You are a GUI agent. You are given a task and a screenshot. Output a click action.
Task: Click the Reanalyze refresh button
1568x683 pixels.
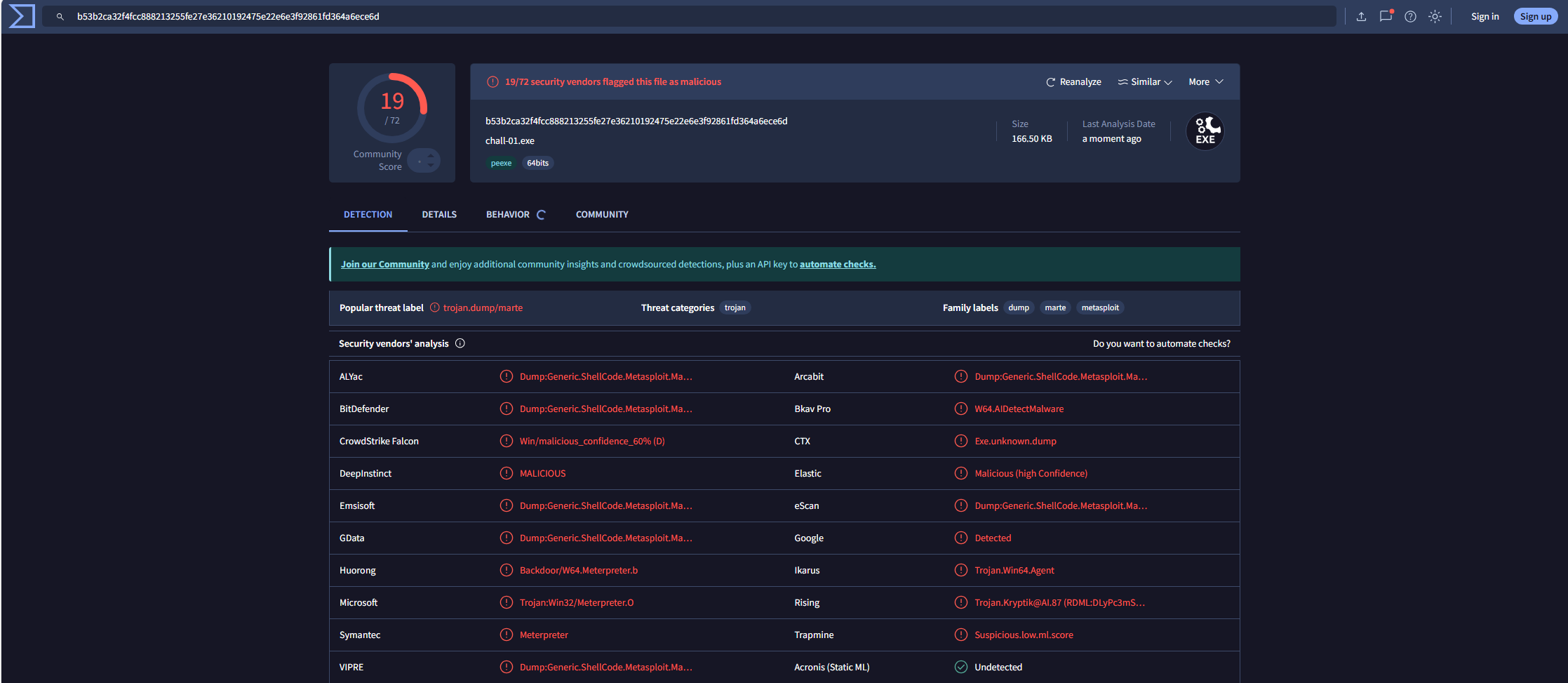click(x=1073, y=82)
